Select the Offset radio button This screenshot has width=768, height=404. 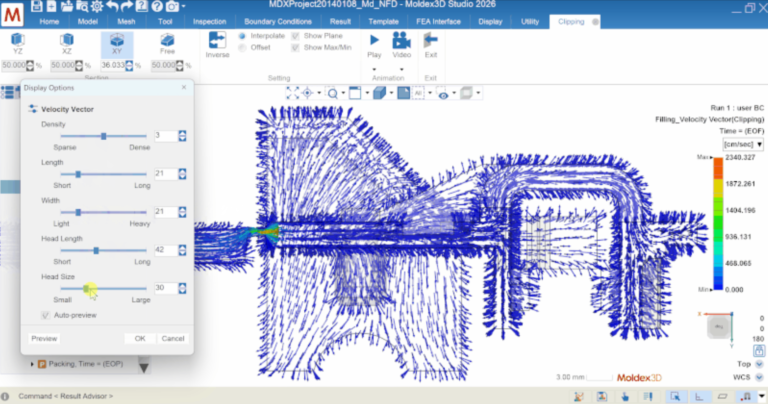[x=242, y=48]
